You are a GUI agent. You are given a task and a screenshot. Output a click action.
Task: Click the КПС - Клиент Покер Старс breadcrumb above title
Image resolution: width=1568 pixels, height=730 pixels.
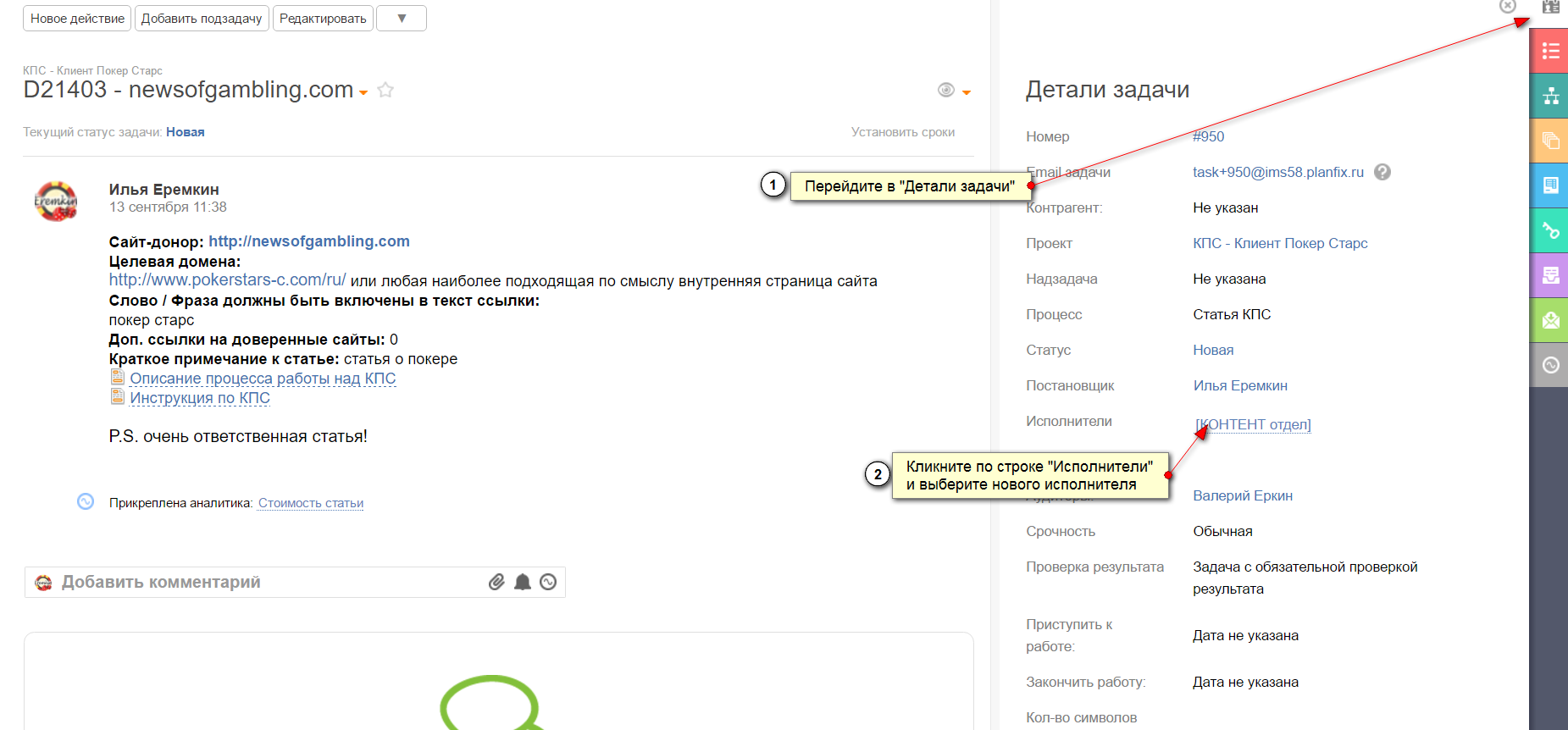click(92, 70)
